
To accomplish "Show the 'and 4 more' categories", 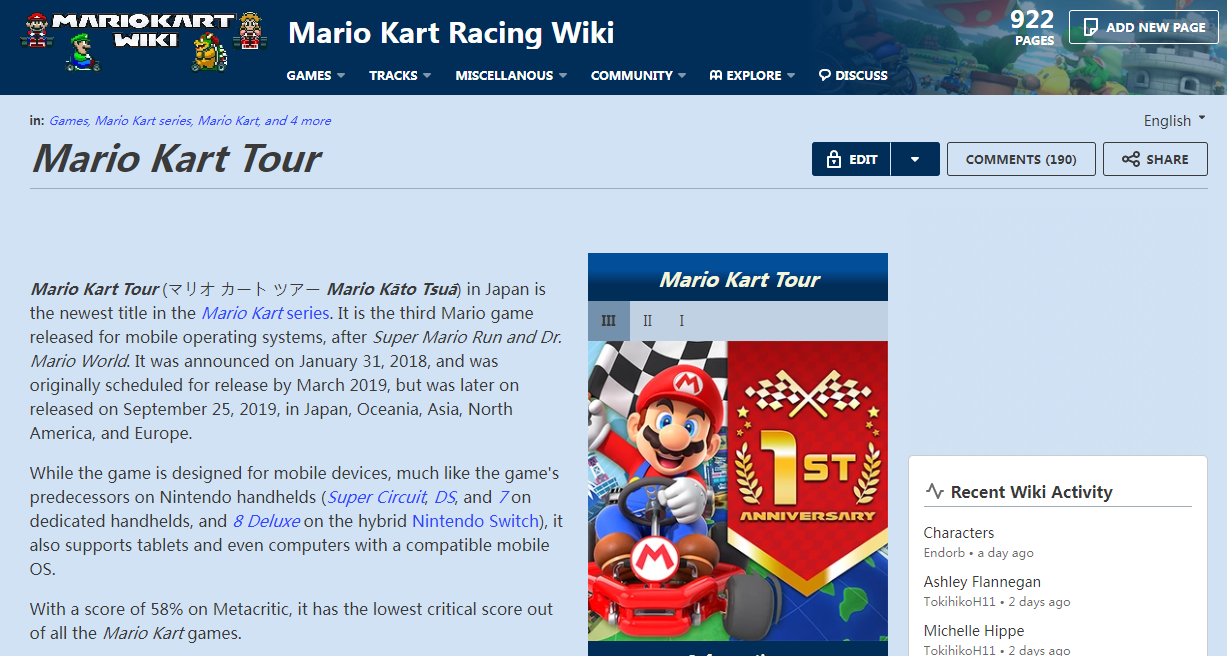I will tap(298, 120).
